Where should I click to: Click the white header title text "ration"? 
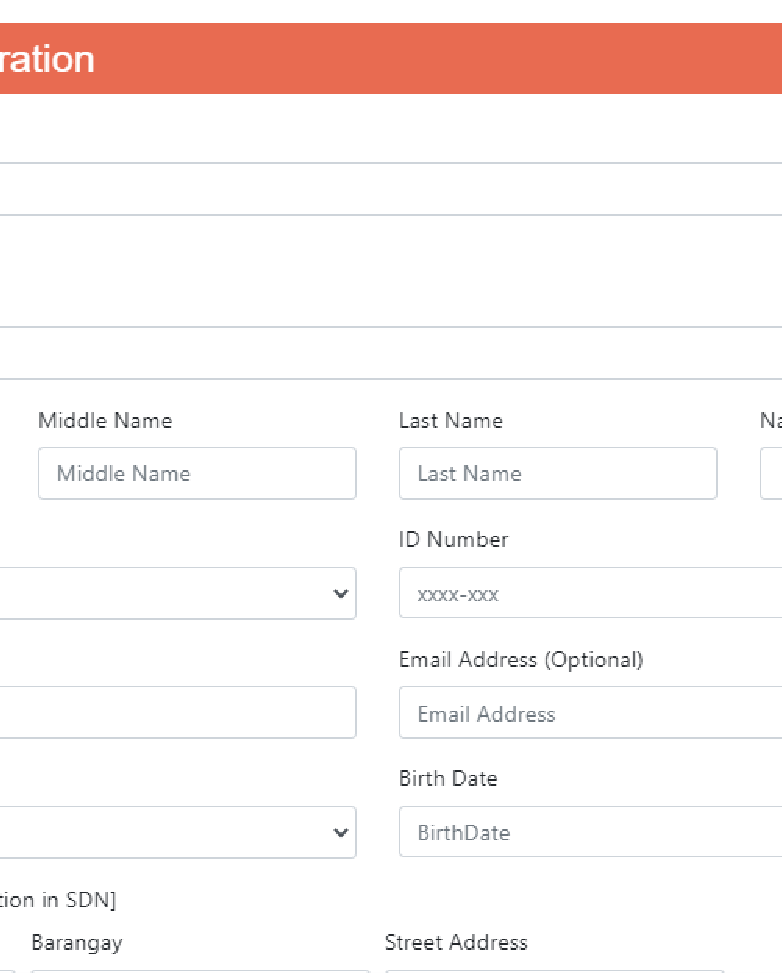(x=47, y=59)
